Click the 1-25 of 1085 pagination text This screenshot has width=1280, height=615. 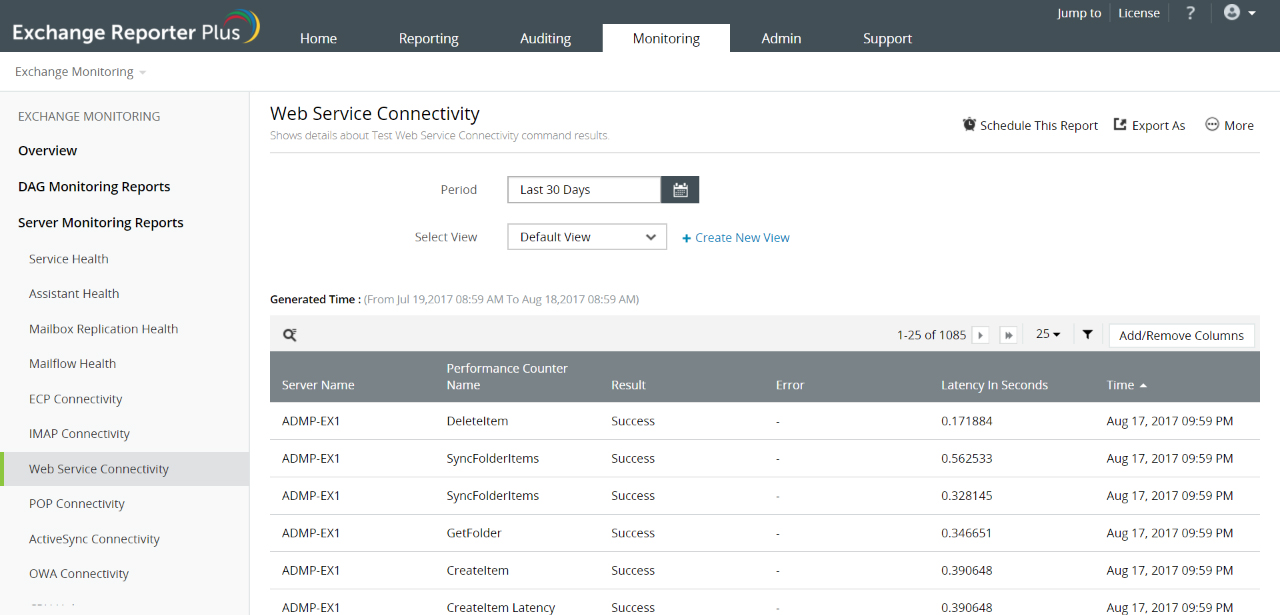pyautogui.click(x=931, y=335)
